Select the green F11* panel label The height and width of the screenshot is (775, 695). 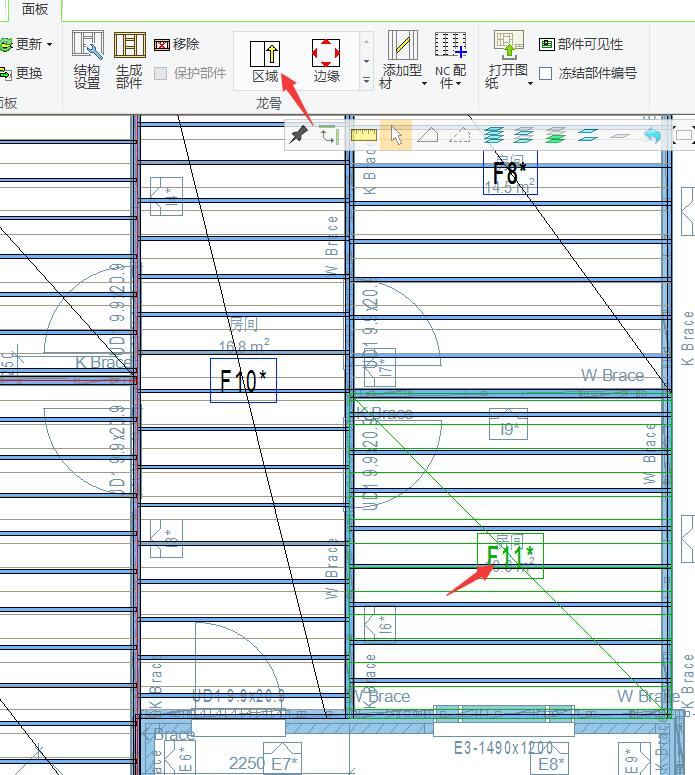(510, 556)
